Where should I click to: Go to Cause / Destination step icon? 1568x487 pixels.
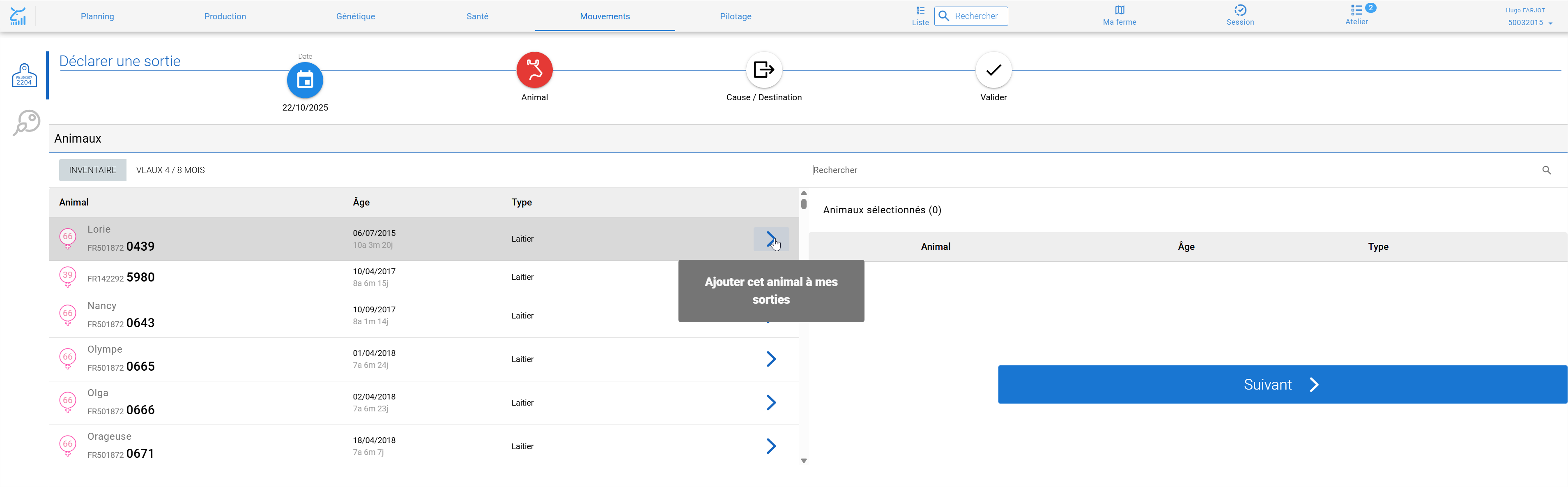pyautogui.click(x=763, y=69)
